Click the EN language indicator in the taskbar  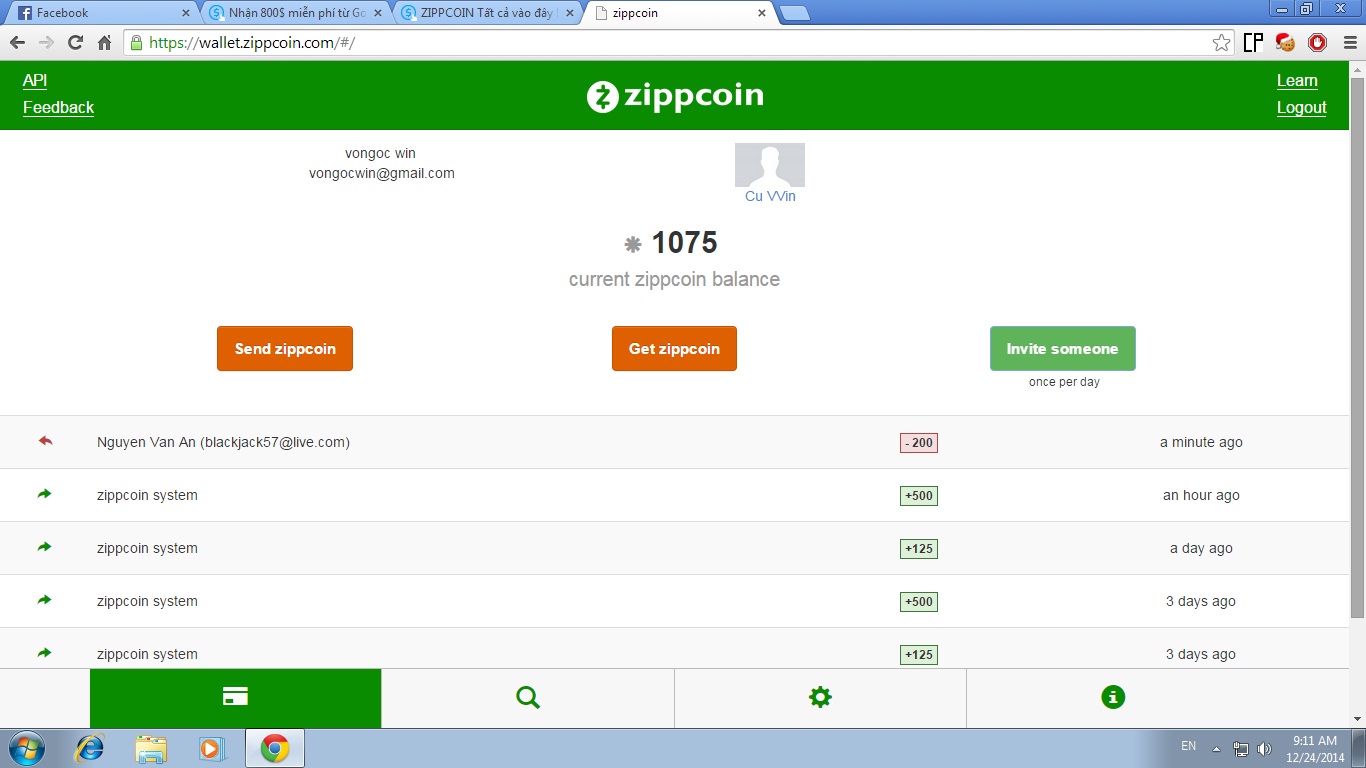(x=1188, y=746)
